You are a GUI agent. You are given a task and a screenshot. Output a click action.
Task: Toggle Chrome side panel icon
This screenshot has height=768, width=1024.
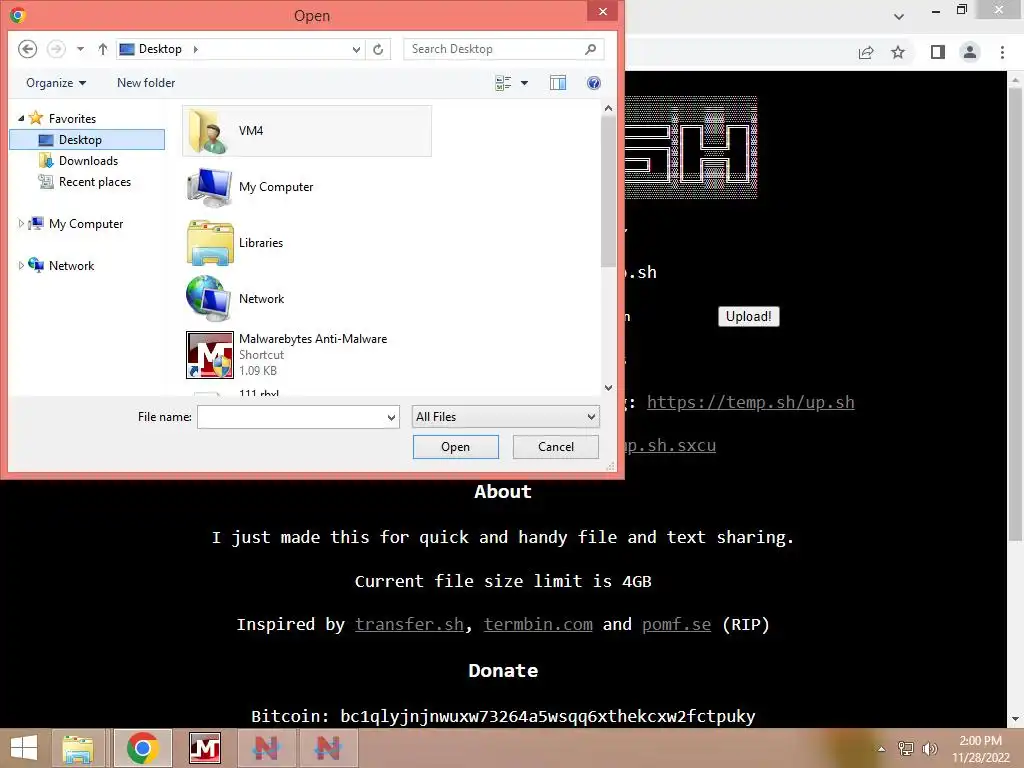[x=938, y=52]
